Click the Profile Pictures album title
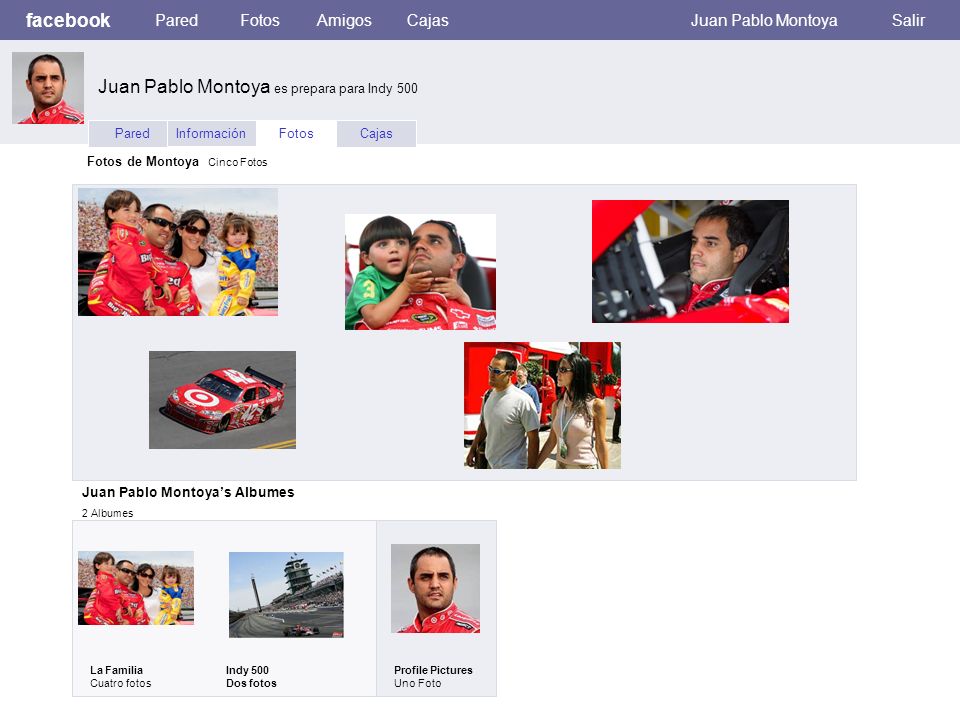 [x=433, y=670]
